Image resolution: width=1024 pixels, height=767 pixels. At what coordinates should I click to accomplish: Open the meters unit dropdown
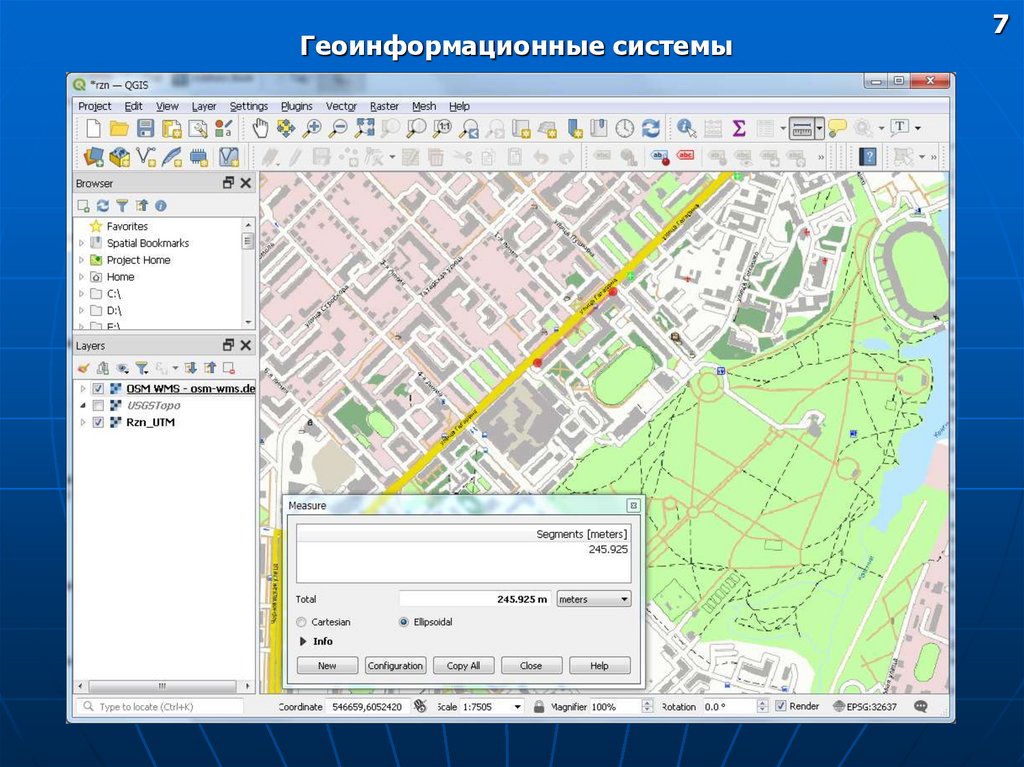click(x=594, y=599)
